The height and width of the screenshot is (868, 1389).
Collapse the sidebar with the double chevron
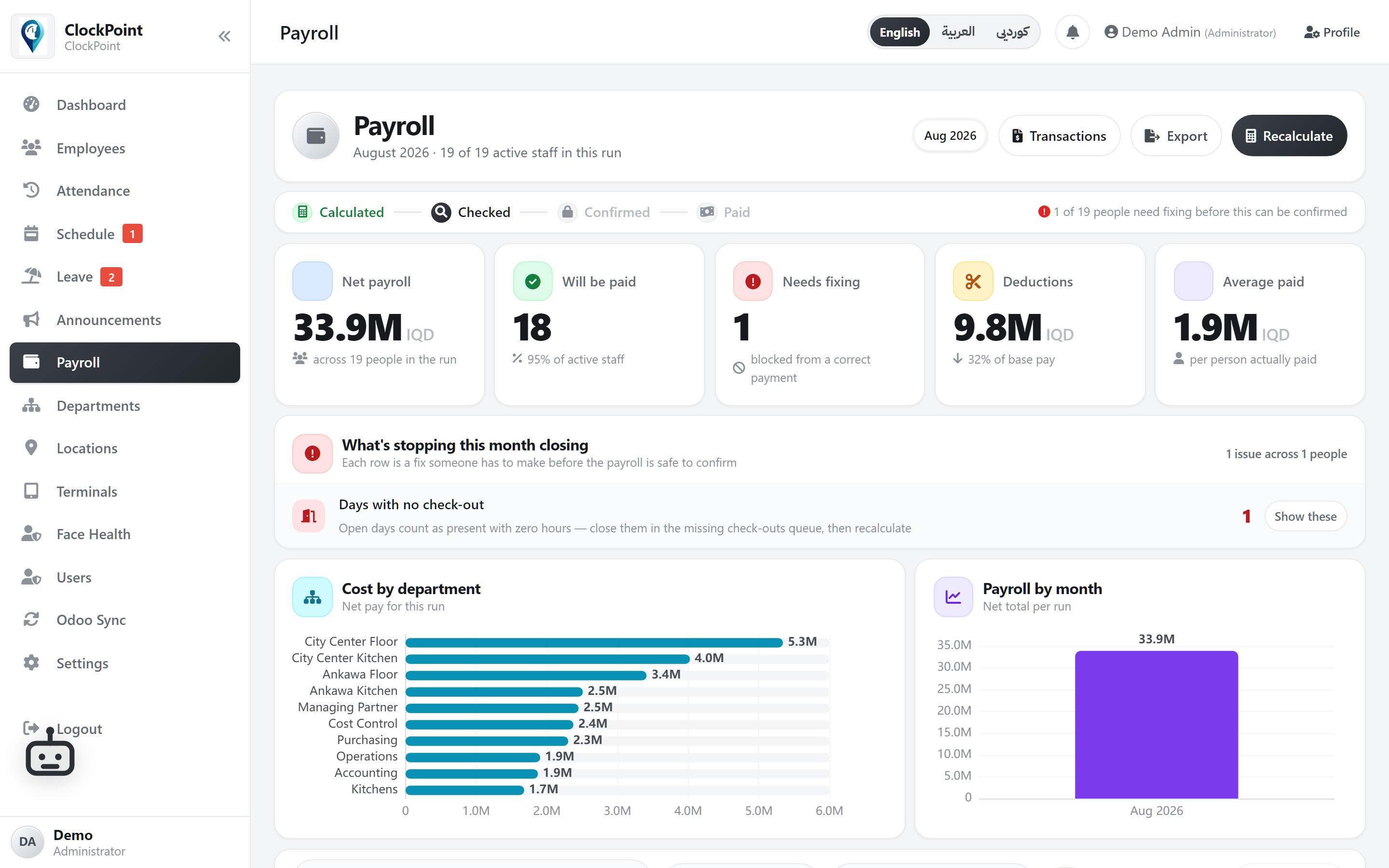pyautogui.click(x=224, y=36)
